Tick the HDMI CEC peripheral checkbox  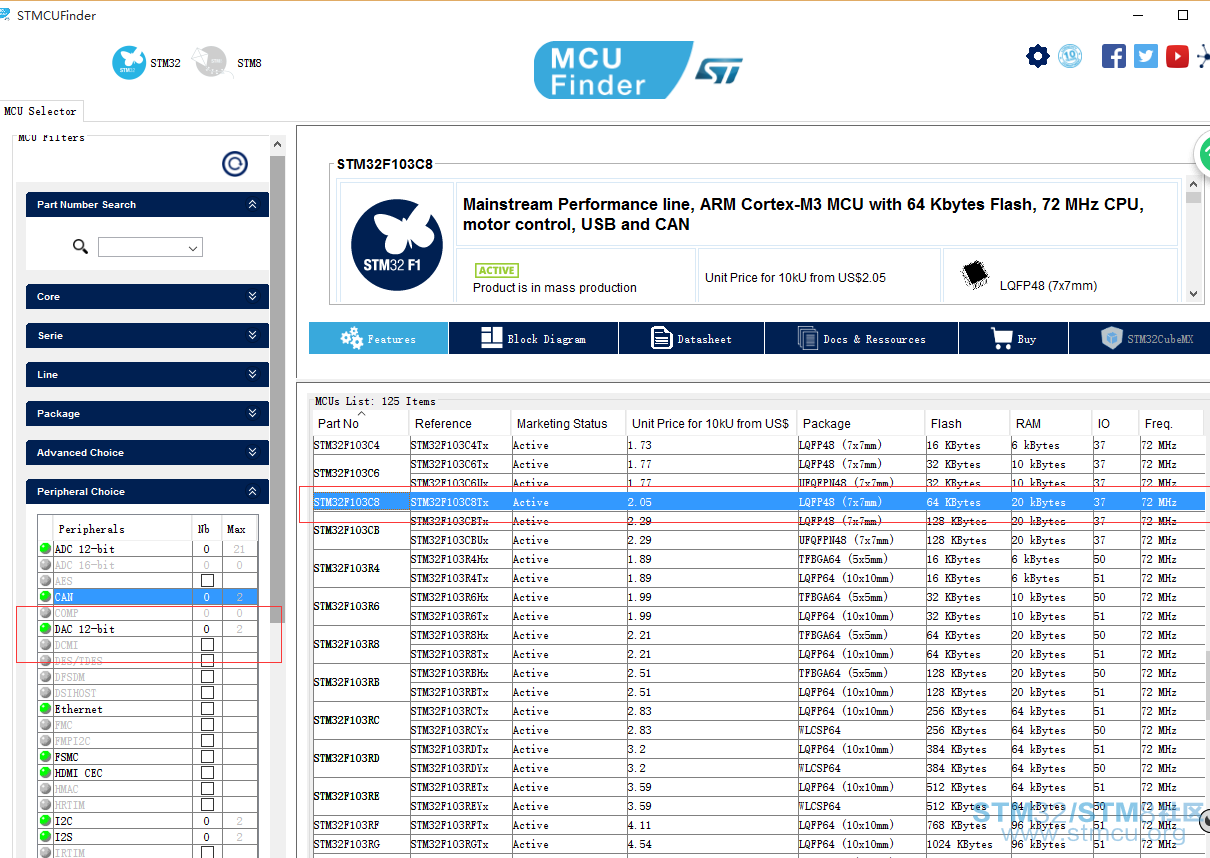coord(207,773)
